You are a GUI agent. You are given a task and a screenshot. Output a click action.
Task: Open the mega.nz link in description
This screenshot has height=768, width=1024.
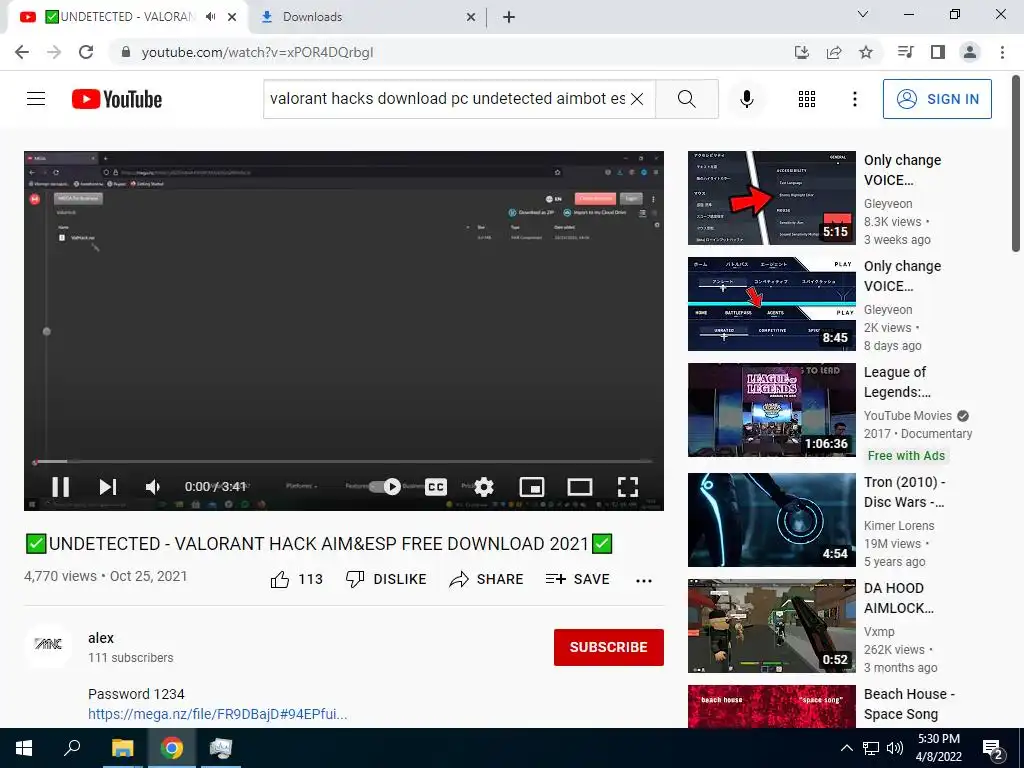pos(217,714)
